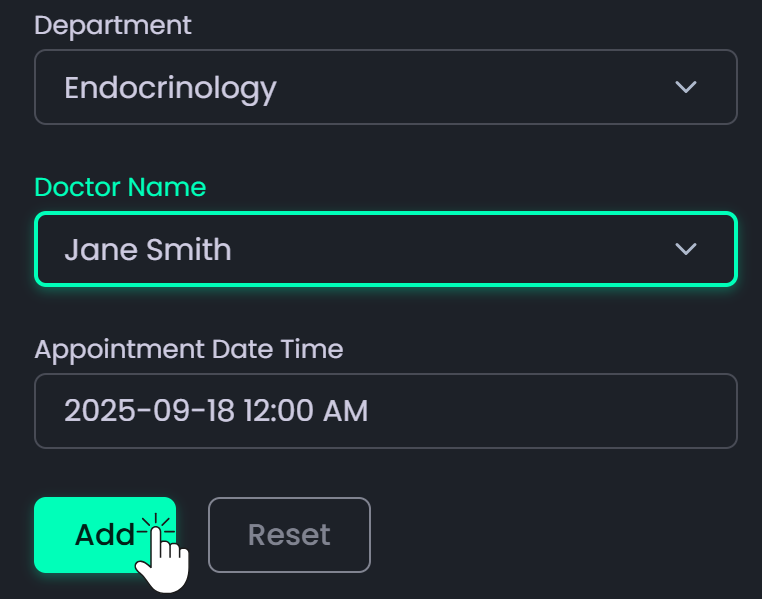Click the green Doctor Name label
The height and width of the screenshot is (599, 762).
point(120,187)
